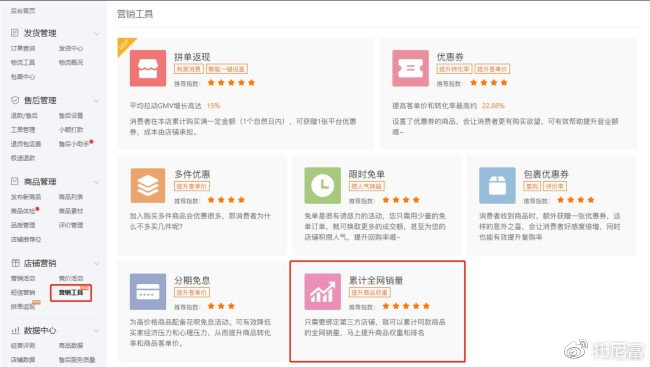Open 营销活动 in the sidebar
The width and height of the screenshot is (650, 367).
click(23, 278)
